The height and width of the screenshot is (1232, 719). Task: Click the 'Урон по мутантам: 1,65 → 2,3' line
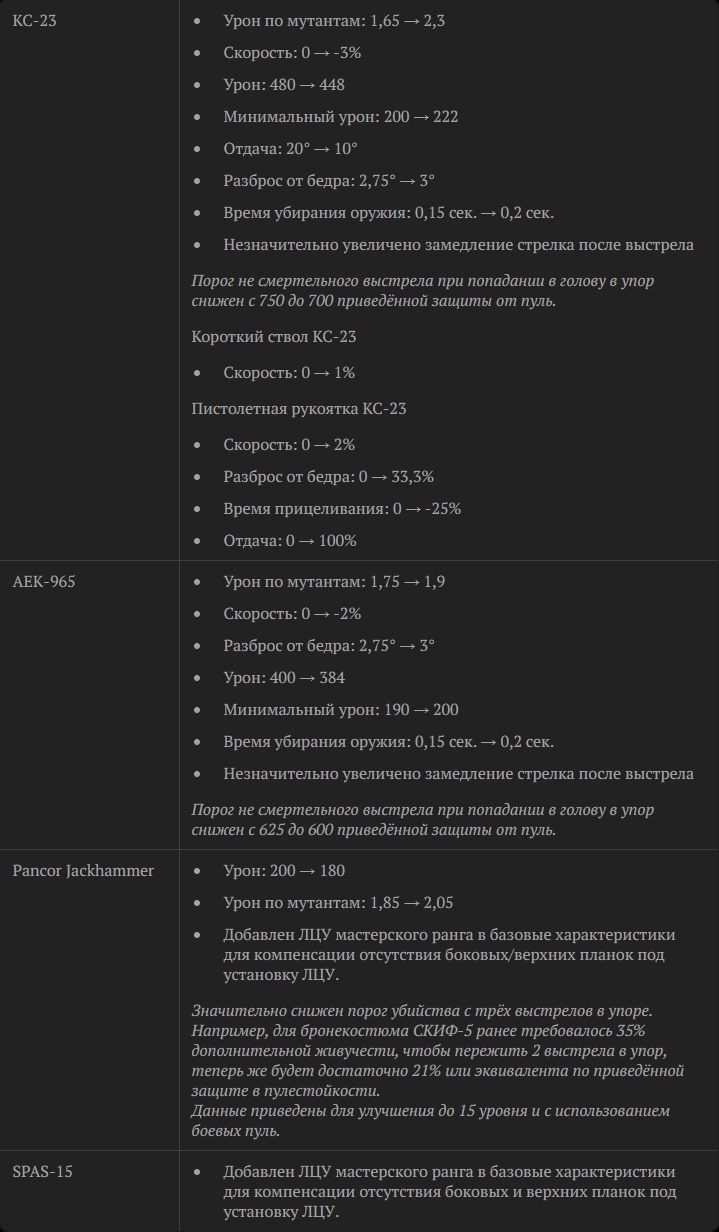click(334, 21)
